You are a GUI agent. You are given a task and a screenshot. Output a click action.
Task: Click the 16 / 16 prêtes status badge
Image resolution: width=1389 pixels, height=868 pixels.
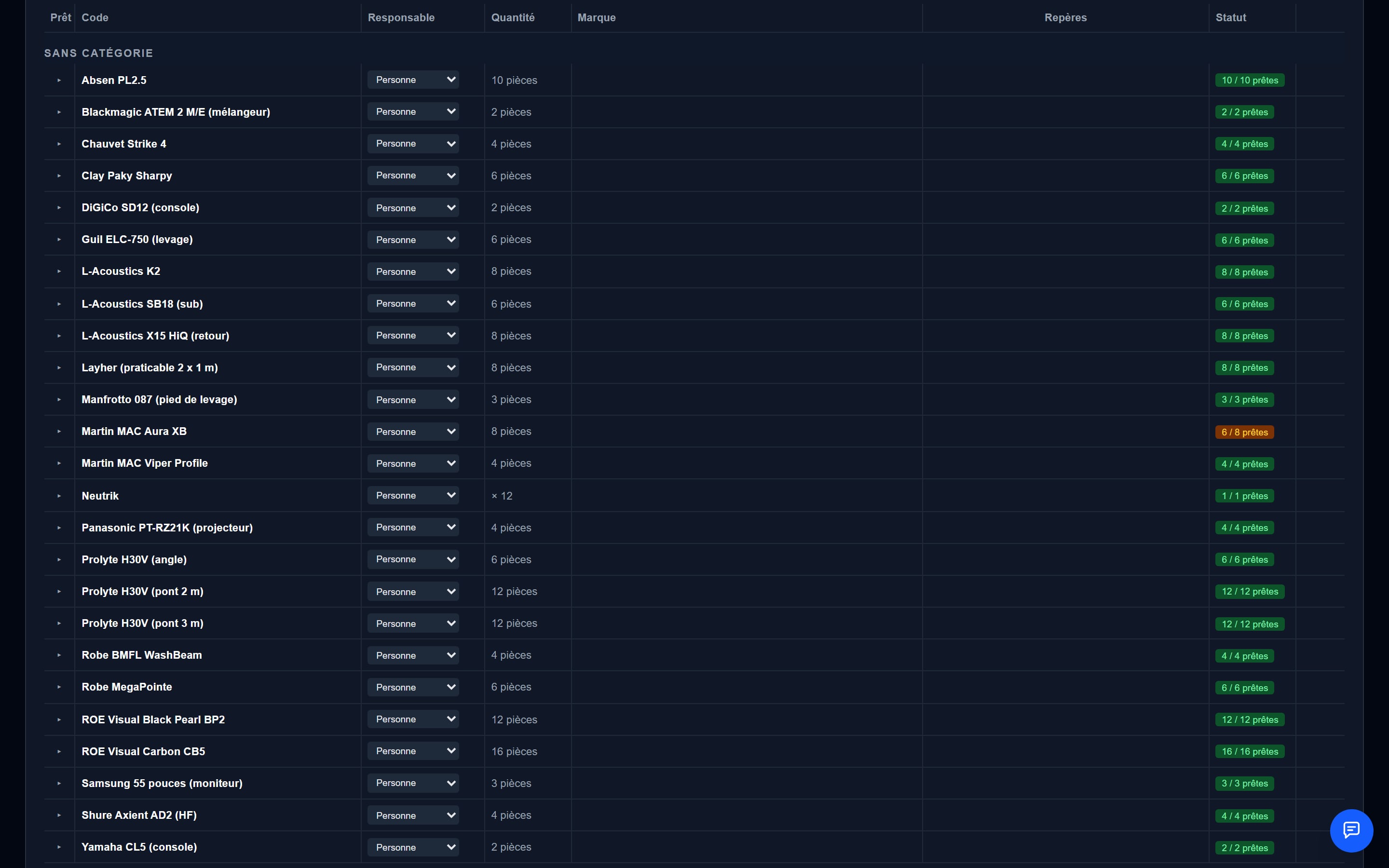[x=1250, y=751]
